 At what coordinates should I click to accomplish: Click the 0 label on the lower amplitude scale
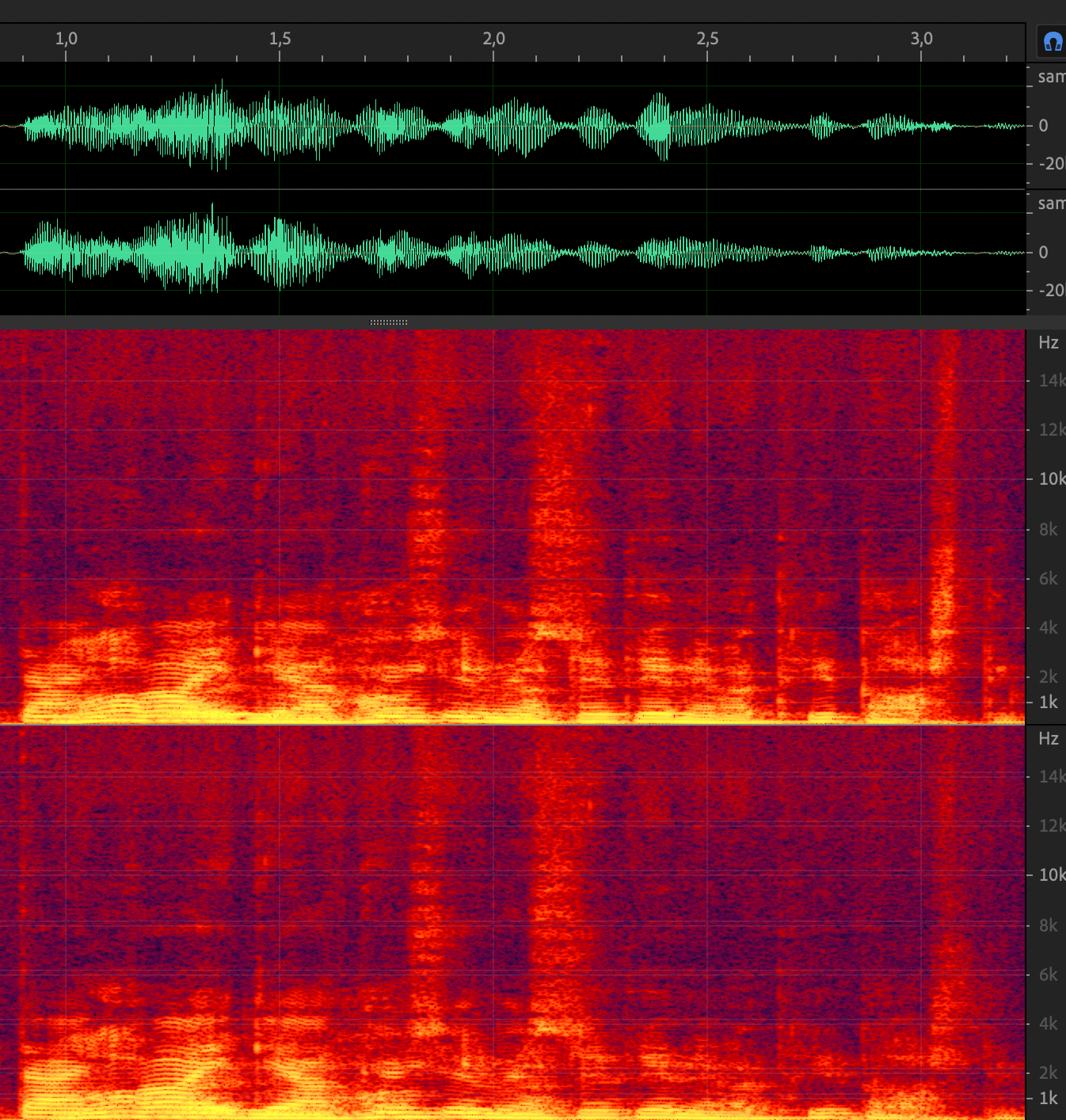click(1043, 253)
